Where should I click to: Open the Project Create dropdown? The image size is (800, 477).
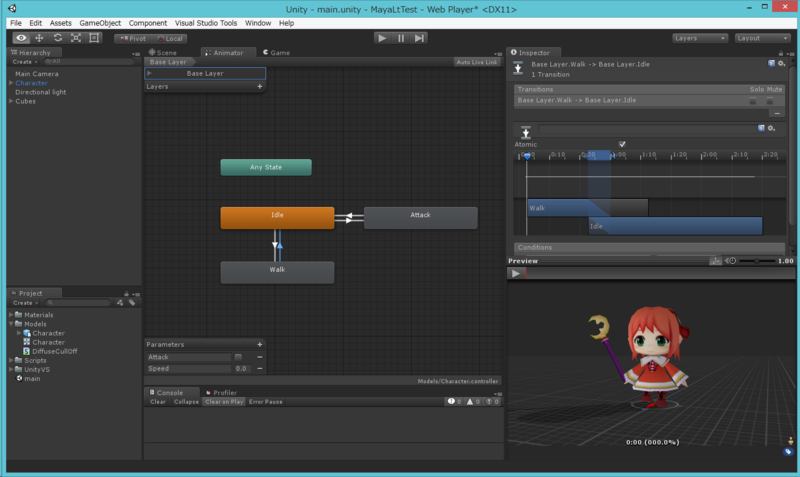(x=25, y=303)
